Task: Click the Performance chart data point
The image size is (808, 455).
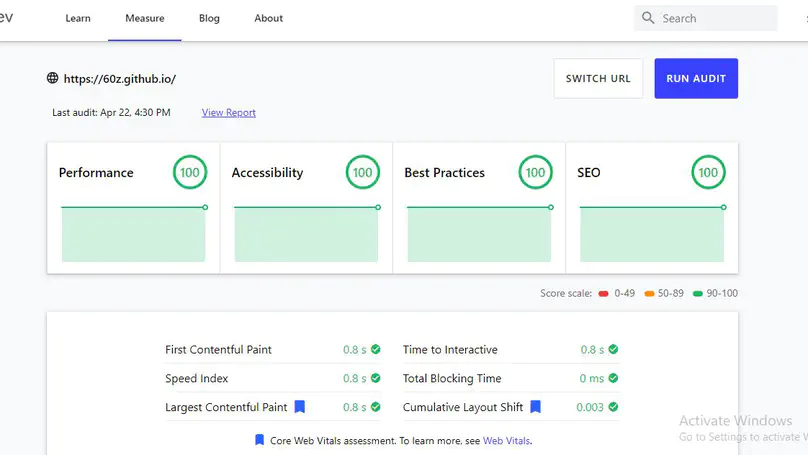Action: [x=205, y=207]
